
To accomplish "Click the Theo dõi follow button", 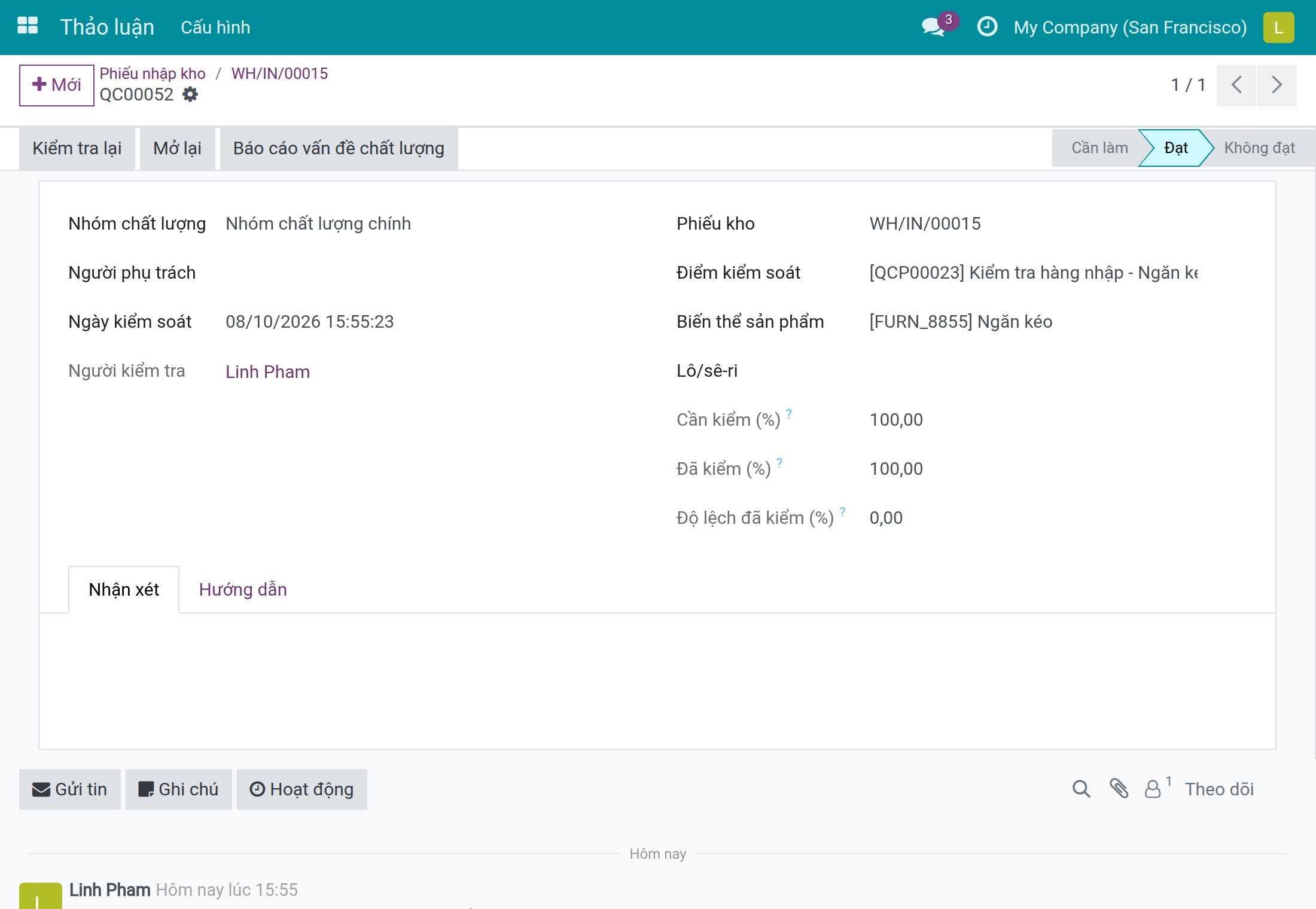I will (x=1219, y=789).
